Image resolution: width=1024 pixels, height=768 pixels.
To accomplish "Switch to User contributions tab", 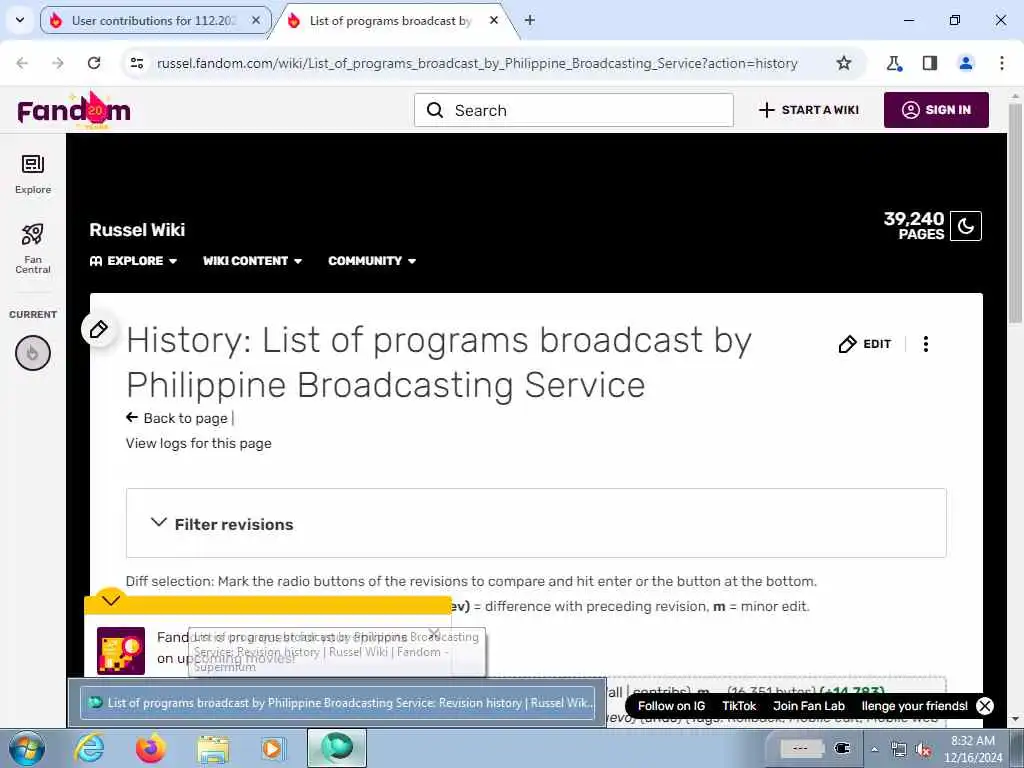I will 155,20.
